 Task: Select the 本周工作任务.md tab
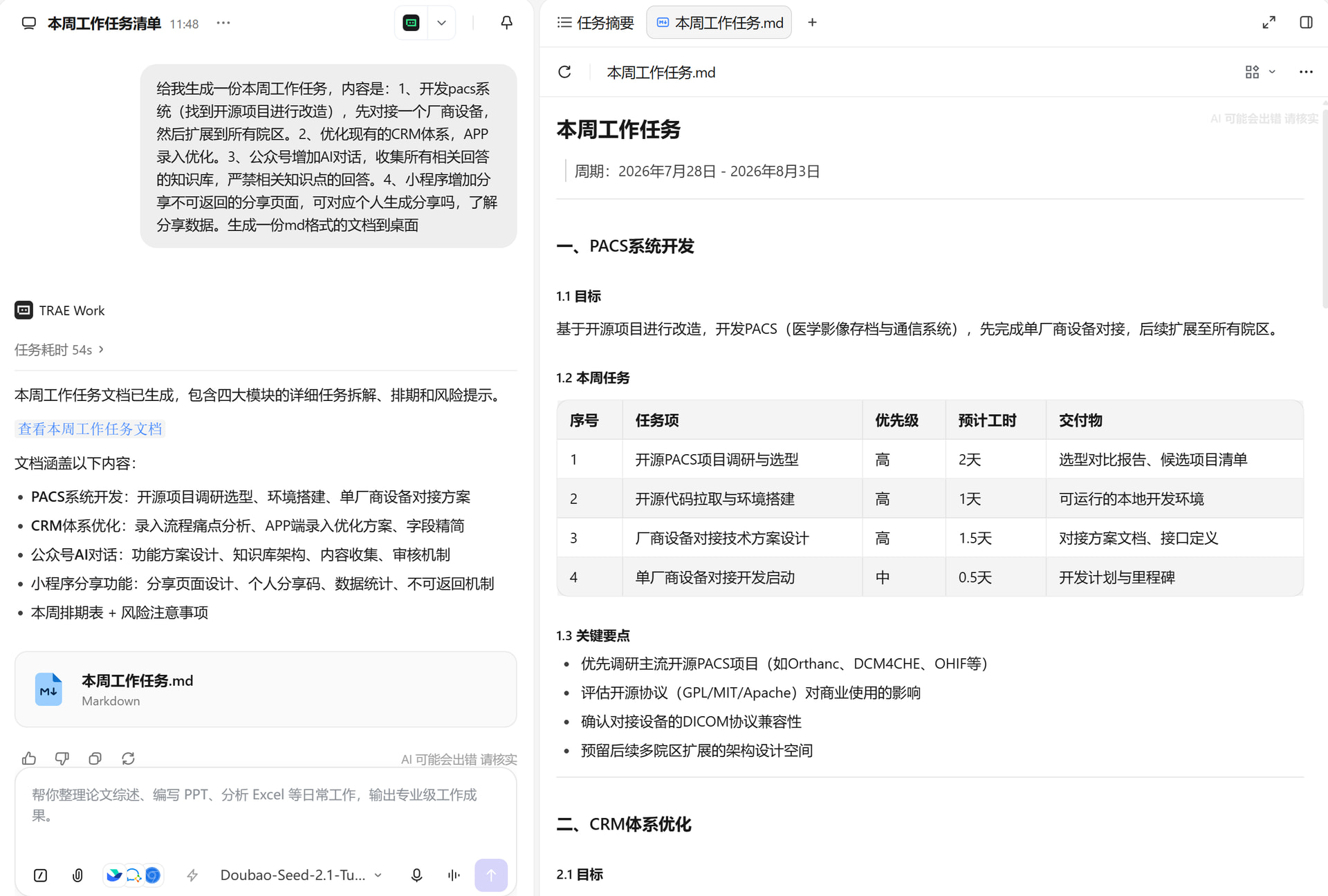(x=719, y=23)
